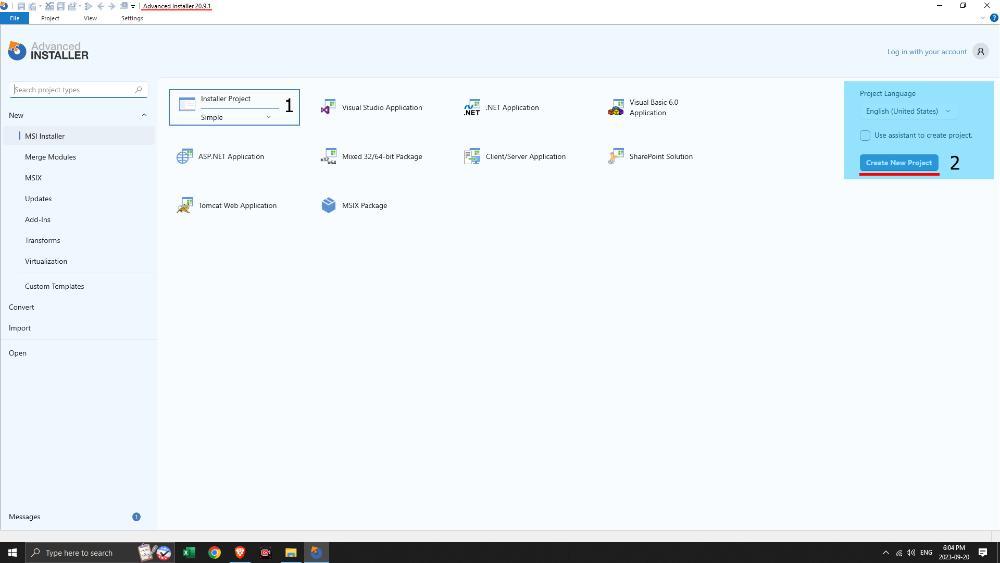The width and height of the screenshot is (1000, 563).
Task: Open Google Chrome from the taskbar
Action: click(214, 553)
